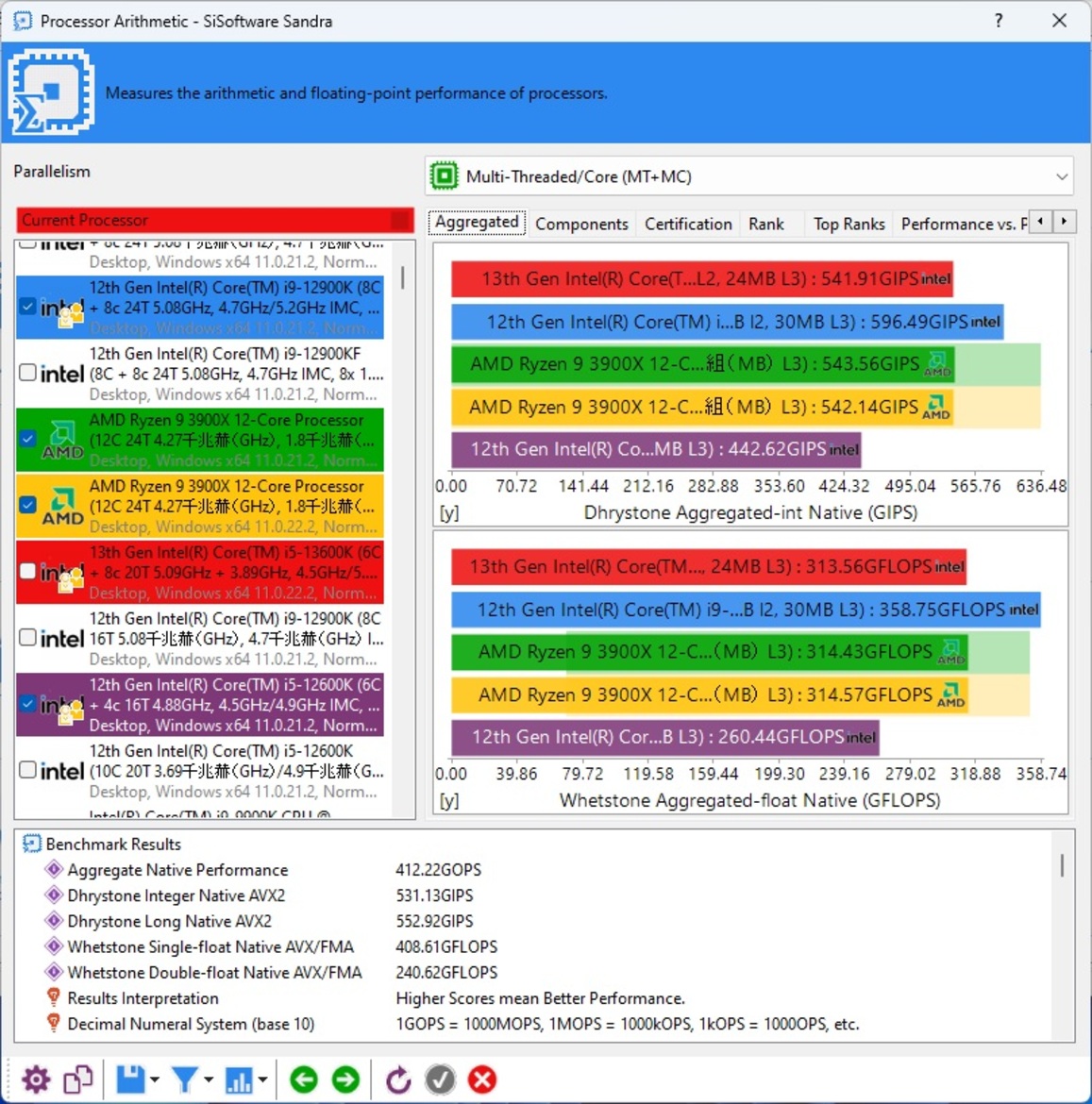Image resolution: width=1092 pixels, height=1104 pixels.
Task: Click the diamond icon beside Aggregate Native Performance
Action: [x=54, y=870]
